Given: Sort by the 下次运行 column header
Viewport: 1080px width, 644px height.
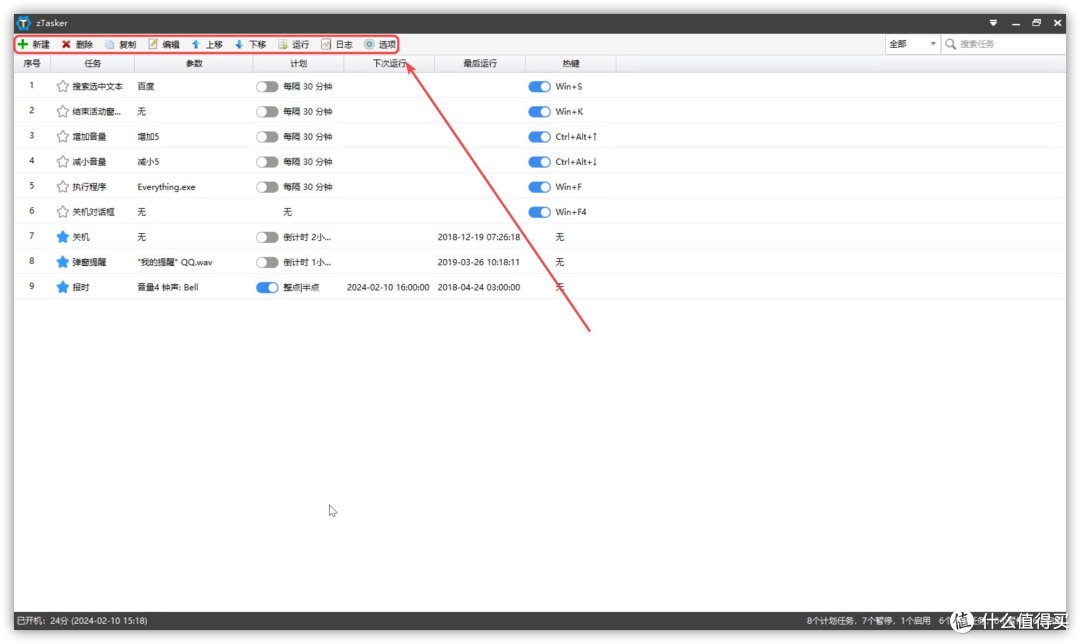Looking at the screenshot, I should click(x=389, y=64).
